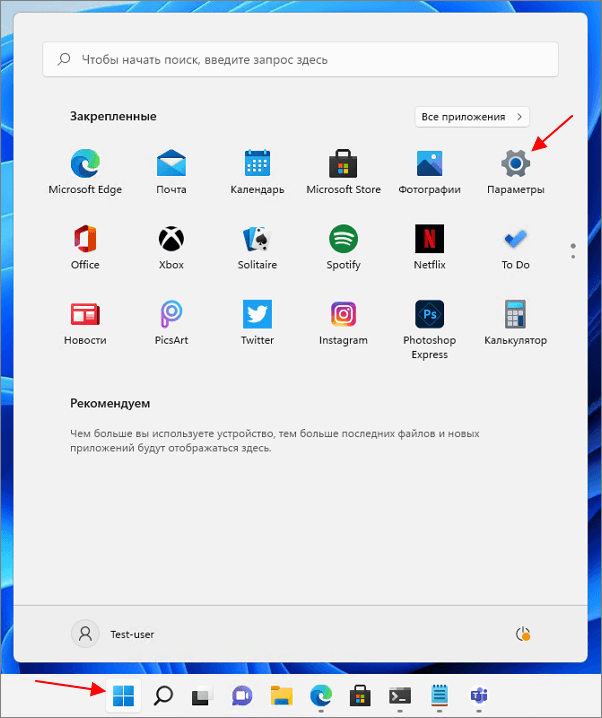Open Instagram
602x718 pixels.
coord(343,323)
